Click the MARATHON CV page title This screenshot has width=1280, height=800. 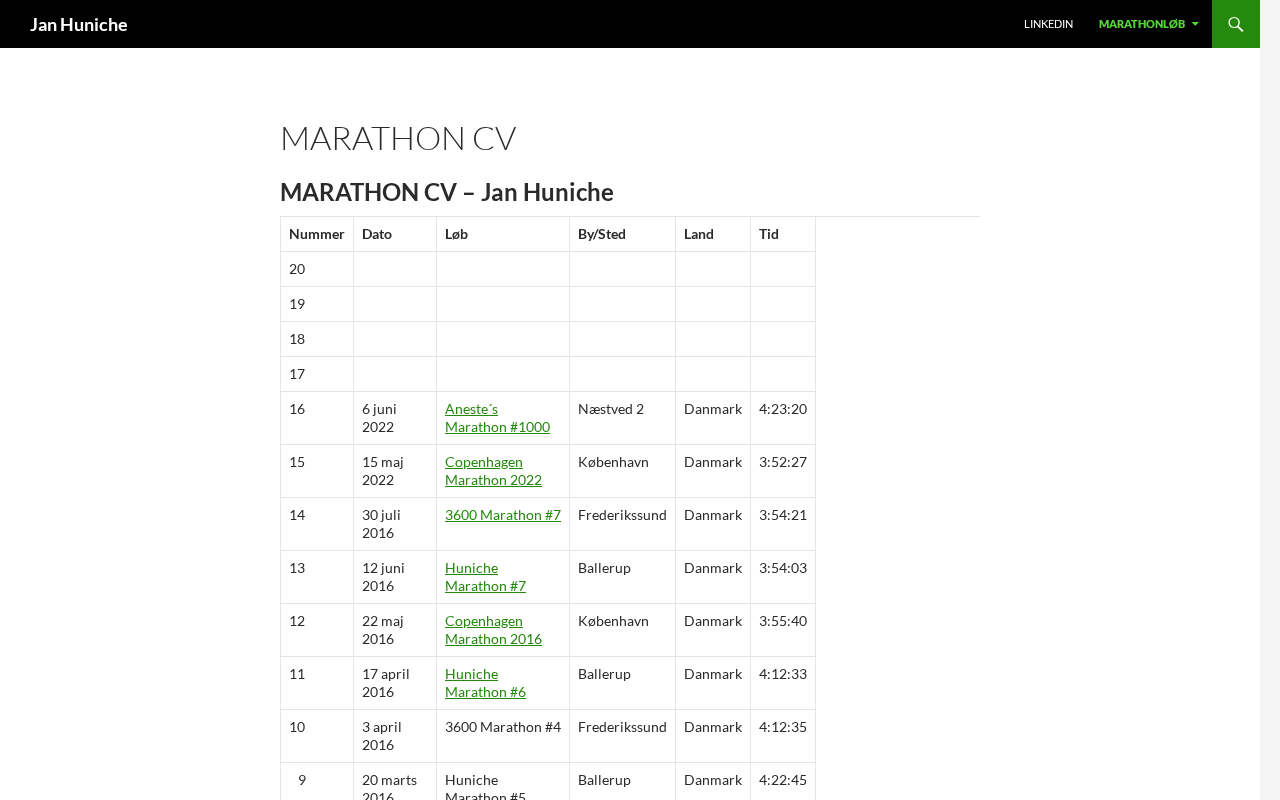point(398,138)
